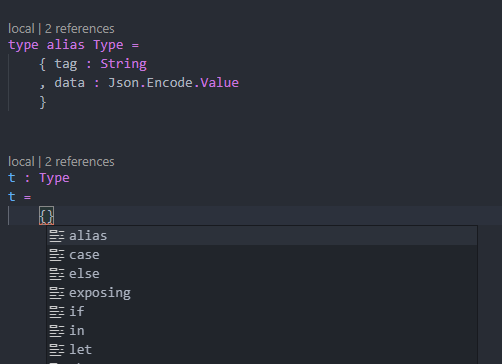This screenshot has height=364, width=502.
Task: Click the Json.Encode.Value type reference
Action: coord(173,83)
